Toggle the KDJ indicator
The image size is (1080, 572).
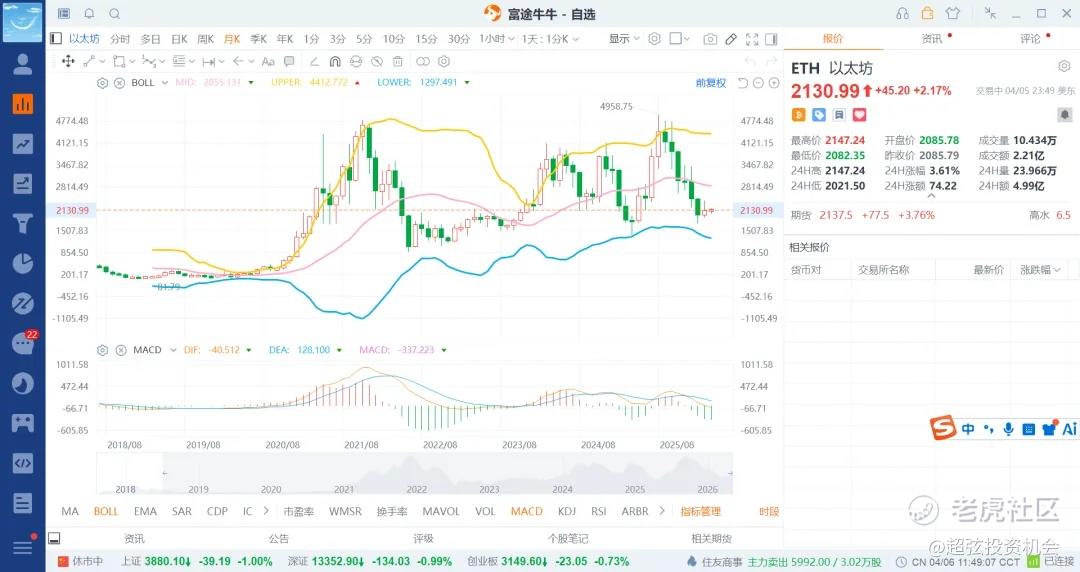tap(567, 511)
